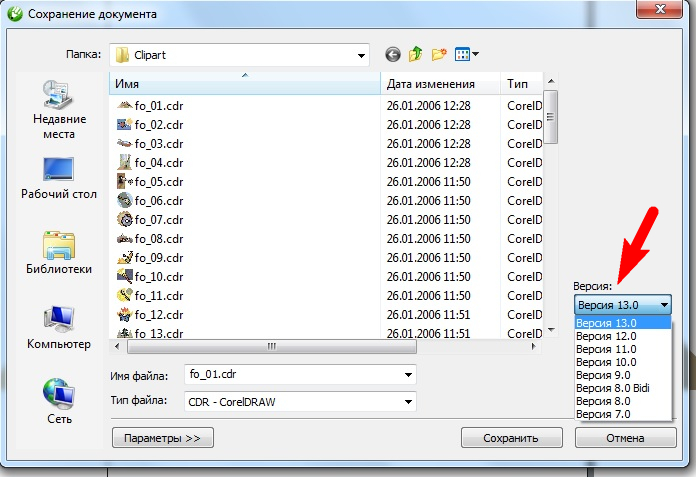
Task: Choose Версия 10.0 from the list
Action: click(x=623, y=362)
